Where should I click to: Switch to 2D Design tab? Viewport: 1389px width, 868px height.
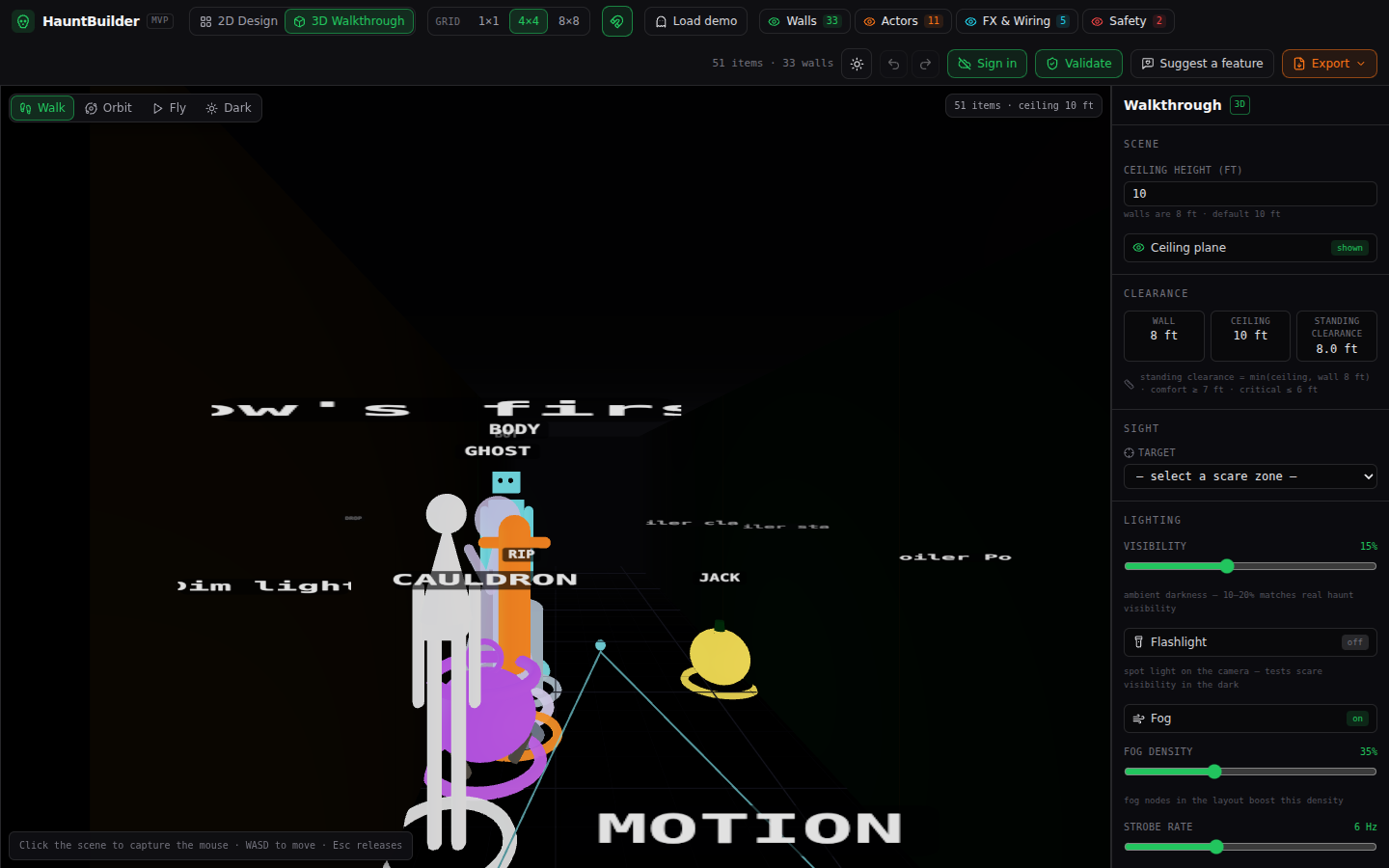click(238, 21)
